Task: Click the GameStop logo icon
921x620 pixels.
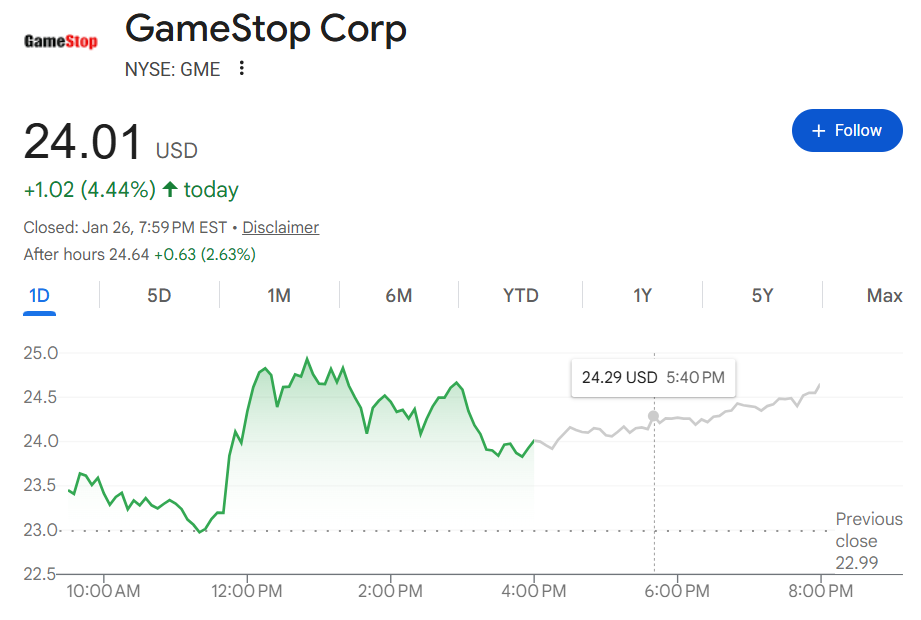Action: tap(61, 42)
